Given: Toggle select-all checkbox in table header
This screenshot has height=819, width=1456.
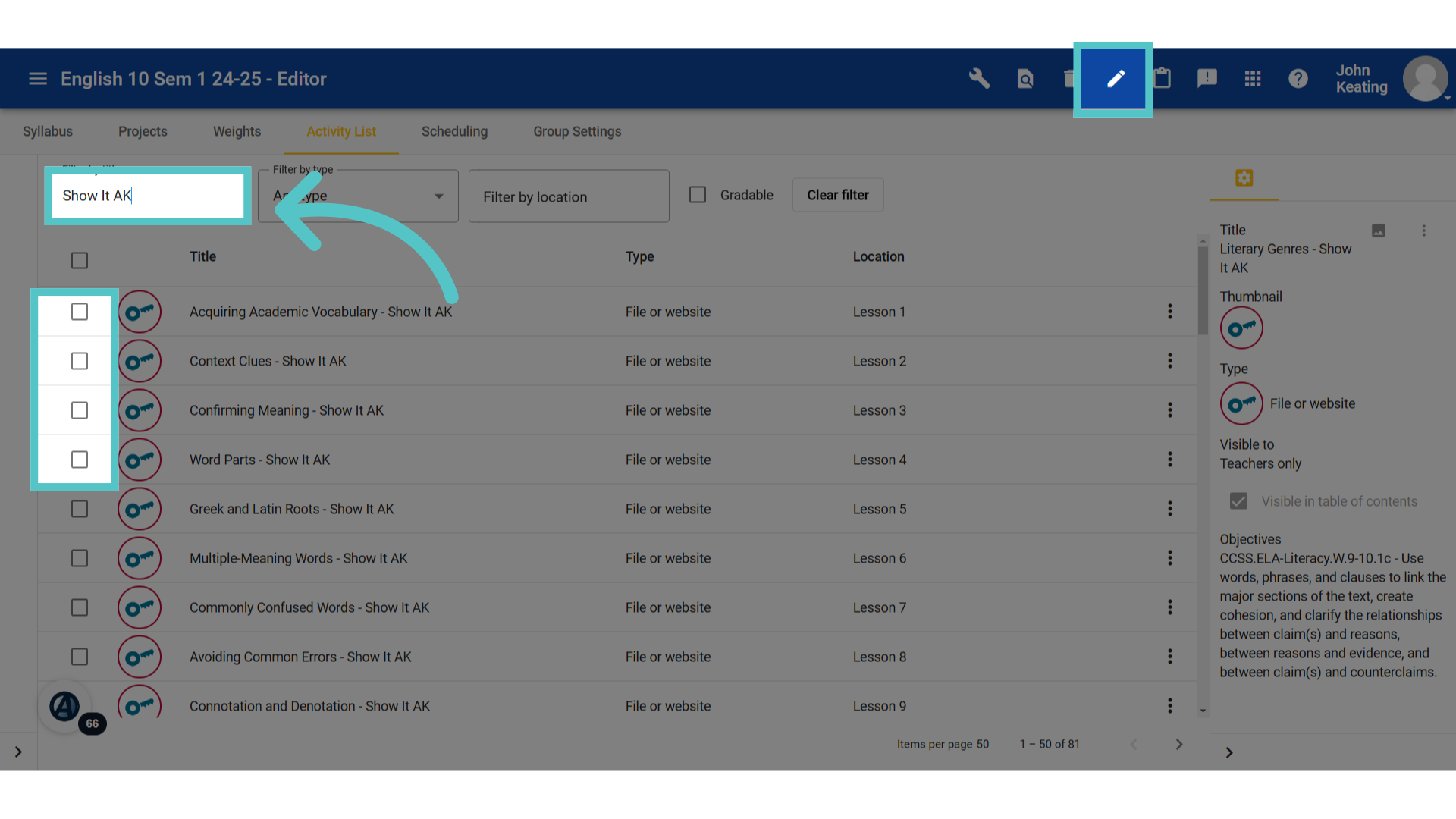Looking at the screenshot, I should (x=80, y=261).
